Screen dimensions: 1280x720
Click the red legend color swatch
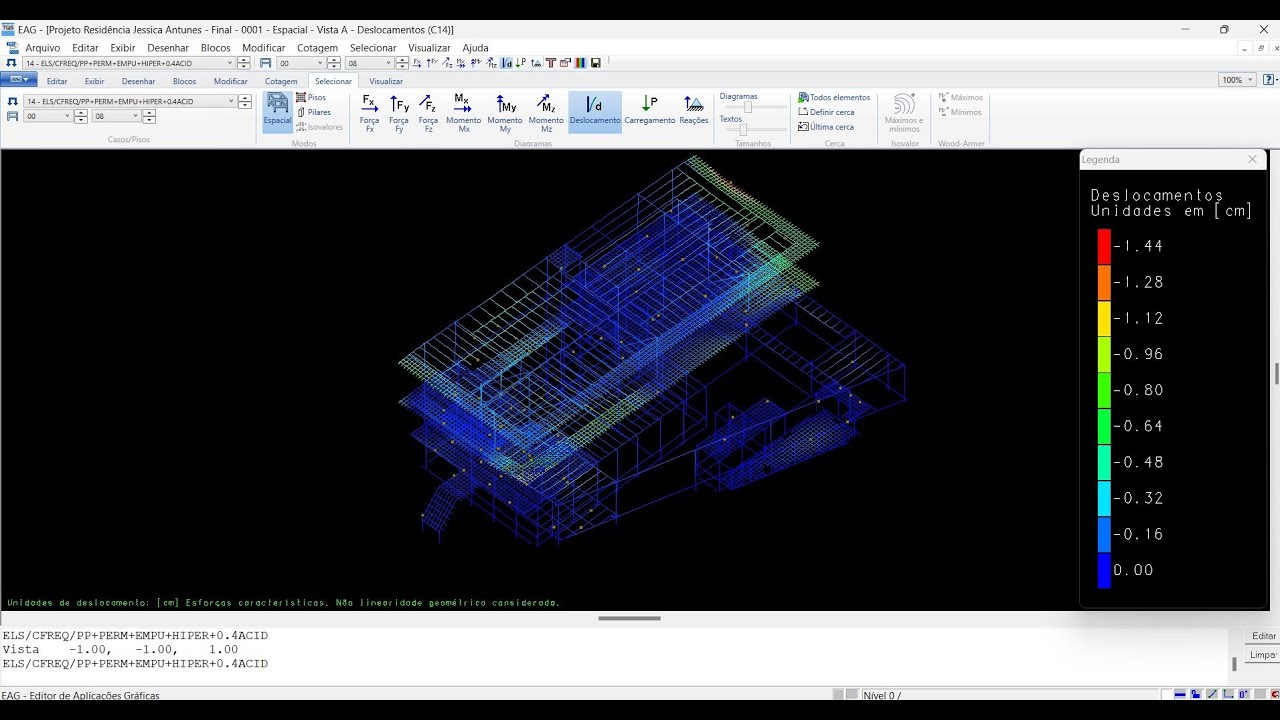[1104, 246]
